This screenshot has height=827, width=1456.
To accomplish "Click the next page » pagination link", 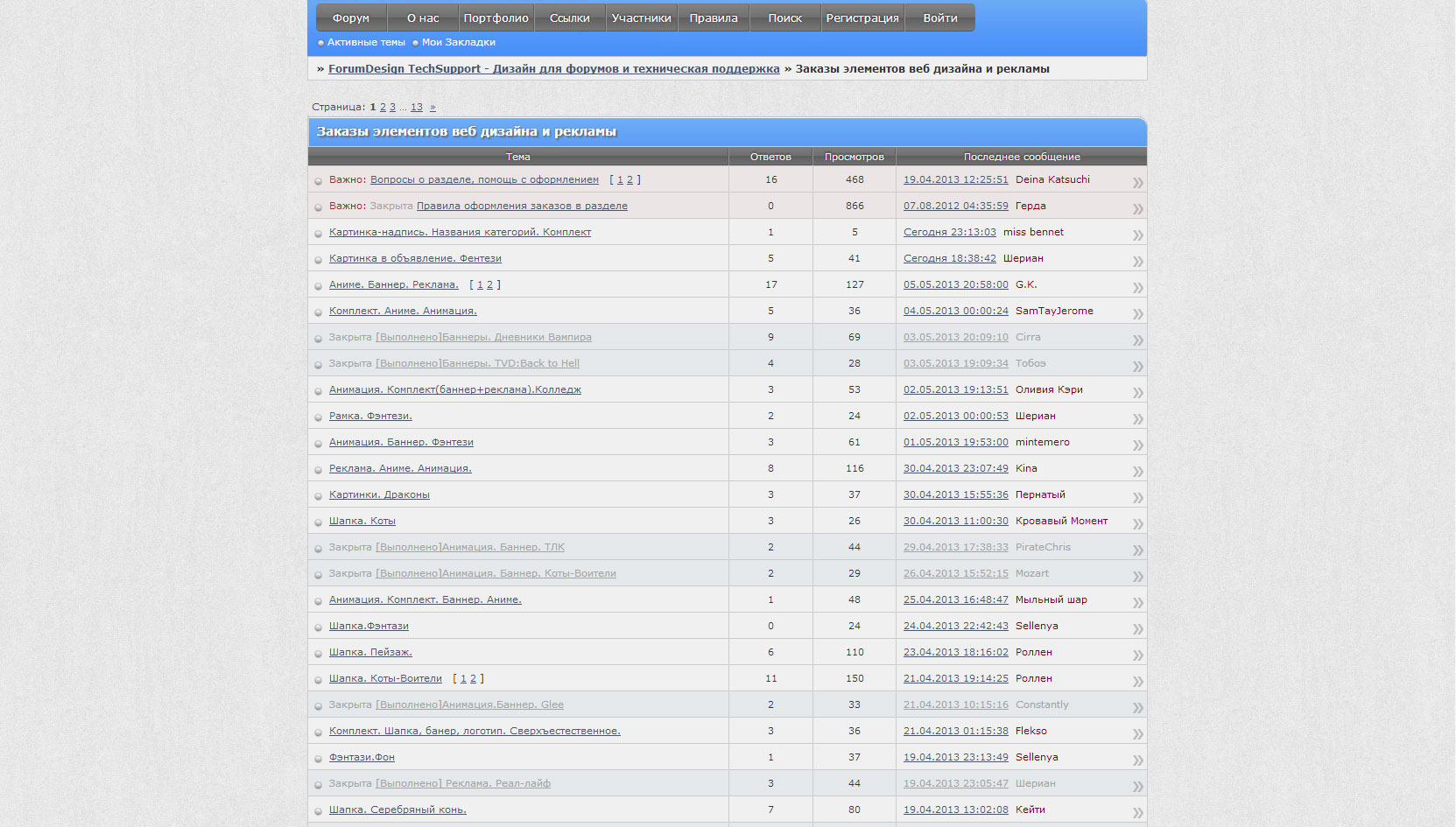I will pos(433,107).
